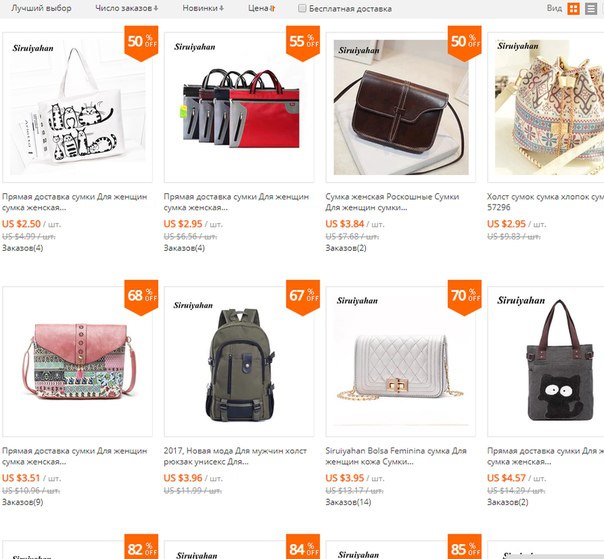604x559 pixels.
Task: Switch to list view icon
Action: coord(591,8)
